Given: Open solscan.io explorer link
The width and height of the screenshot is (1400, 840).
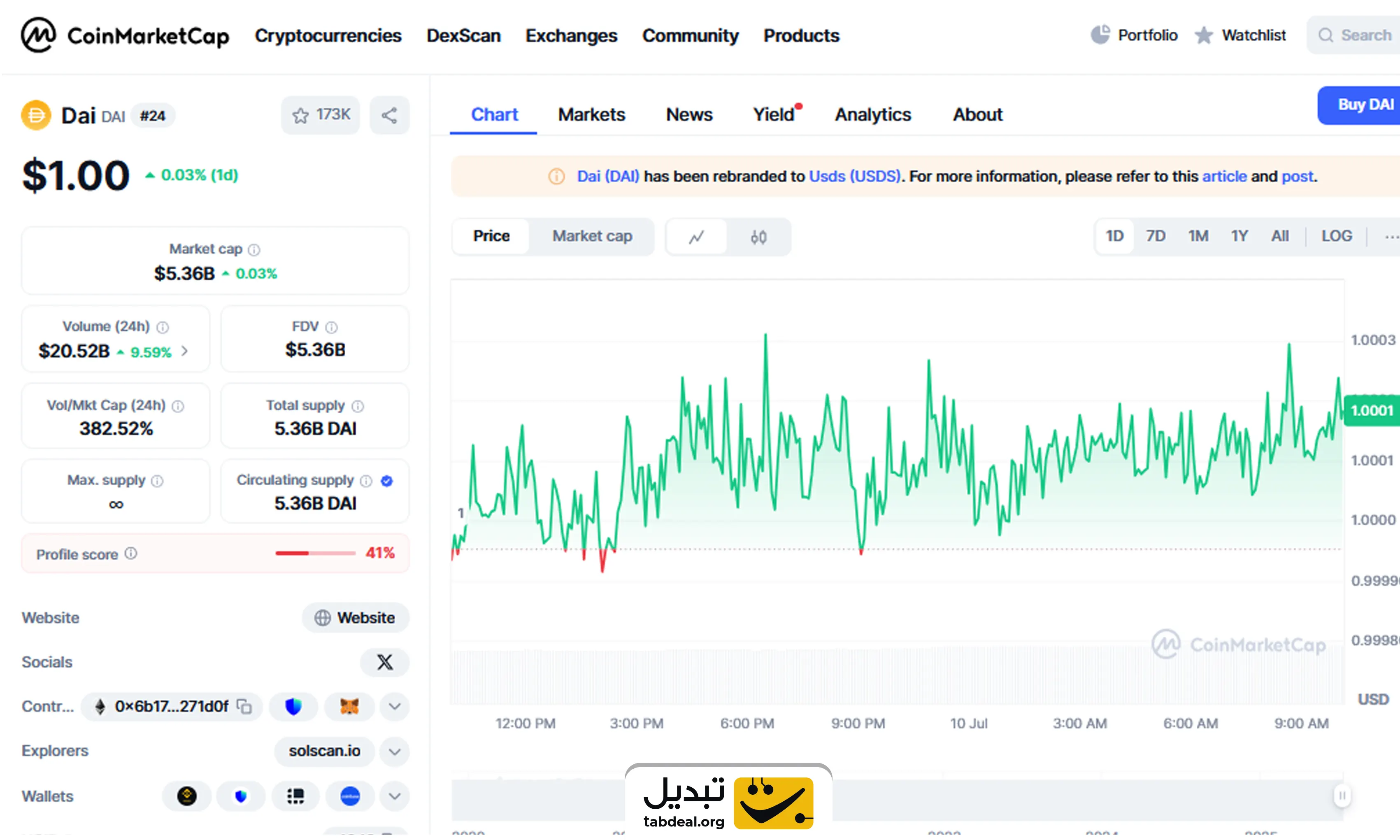Looking at the screenshot, I should coord(324,751).
